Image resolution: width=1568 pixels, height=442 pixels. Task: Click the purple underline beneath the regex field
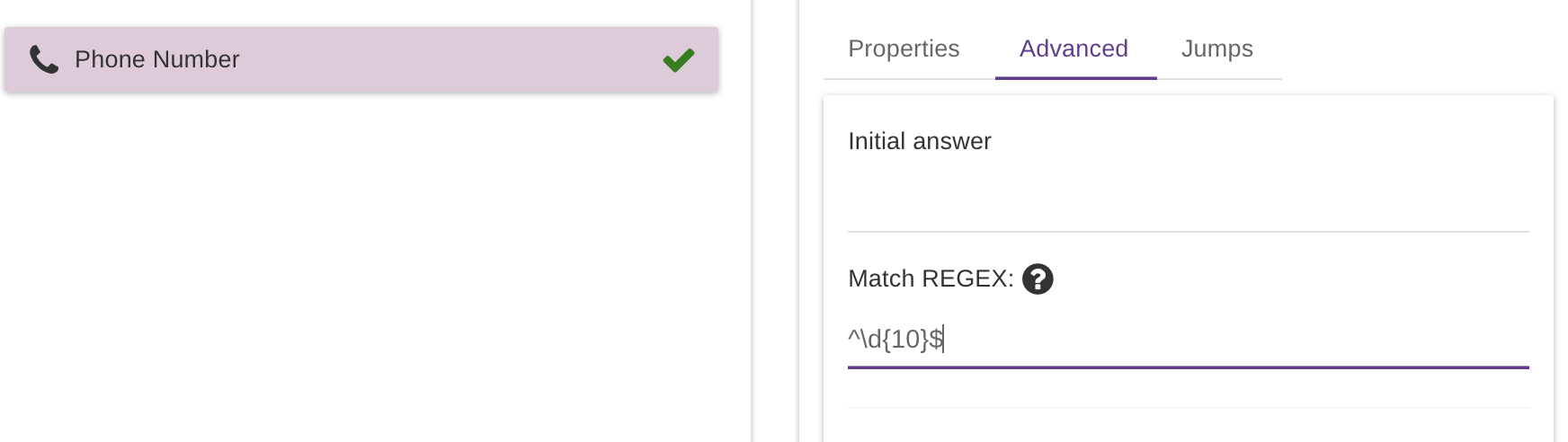tap(1187, 367)
